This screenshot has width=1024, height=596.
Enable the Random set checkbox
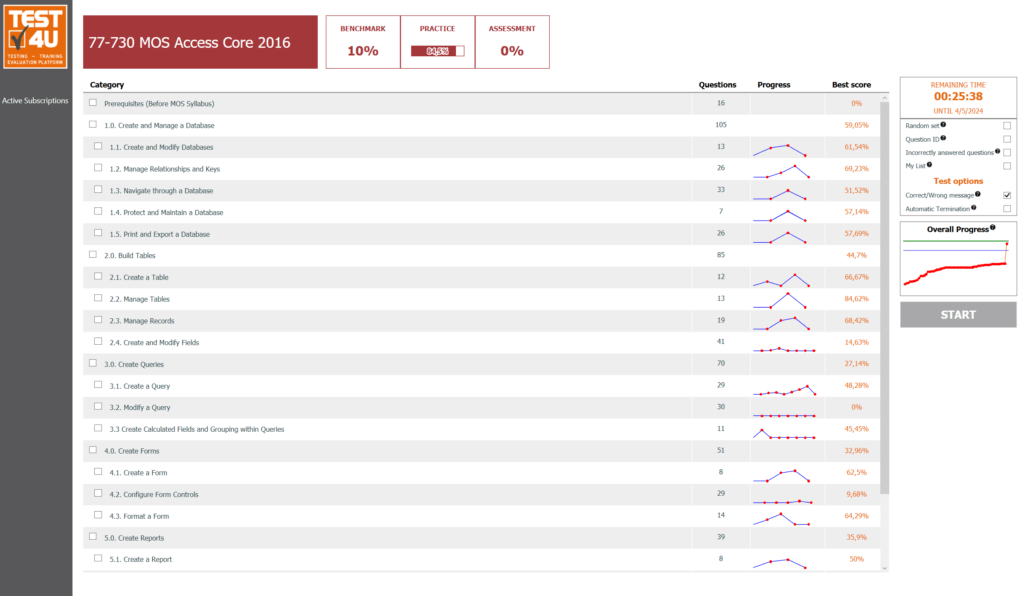(x=1007, y=126)
